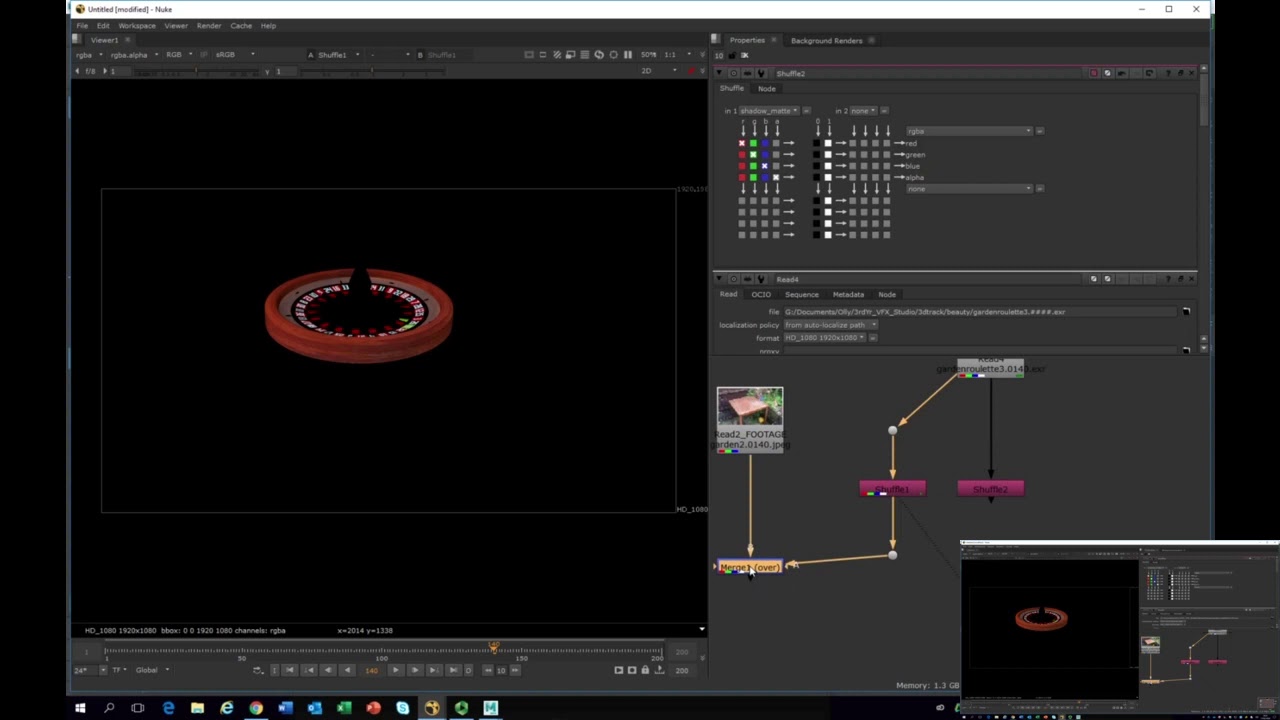Open the rgba output layer dropdown

(969, 131)
